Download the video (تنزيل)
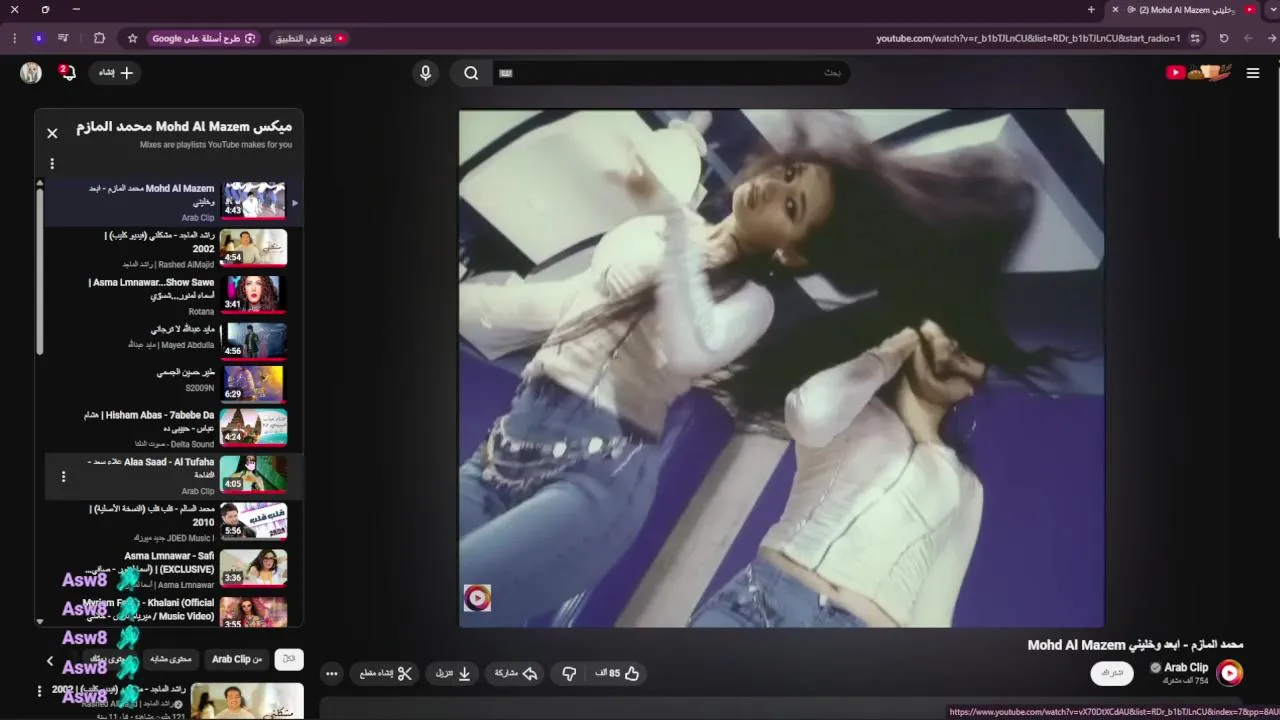Viewport: 1280px width, 720px height. click(453, 674)
